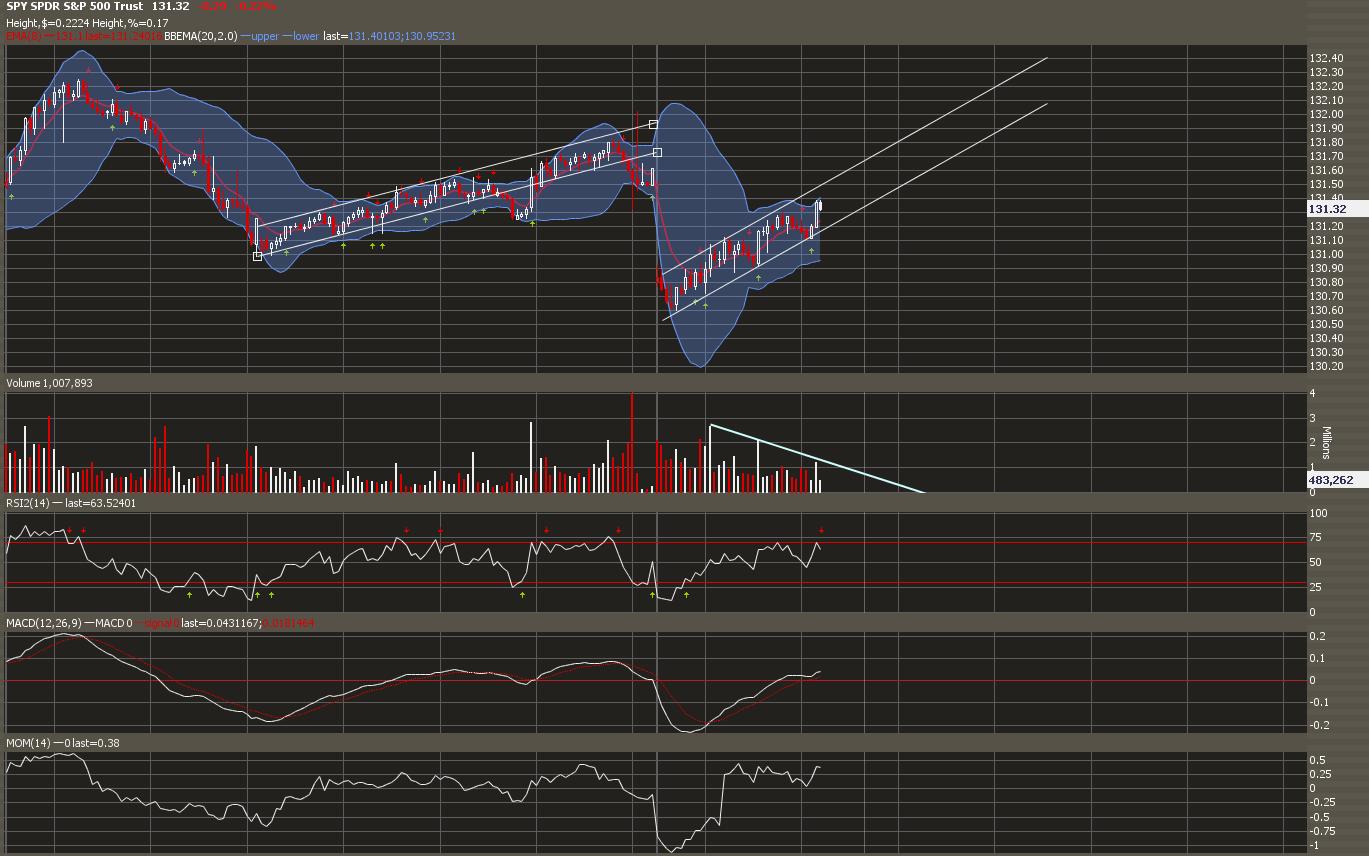Select the RSI2(14) panel header
Viewport: 1369px width, 856px height.
tap(29, 503)
